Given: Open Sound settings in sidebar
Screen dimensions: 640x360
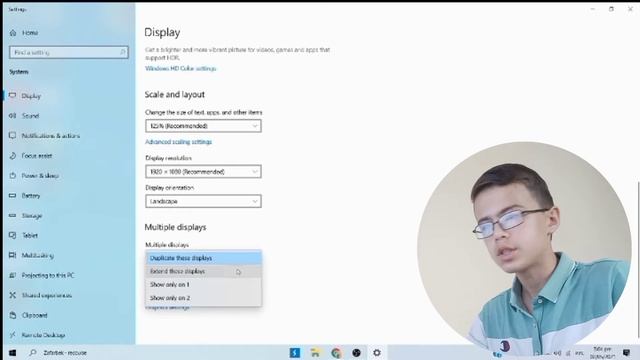Looking at the screenshot, I should pos(30,116).
